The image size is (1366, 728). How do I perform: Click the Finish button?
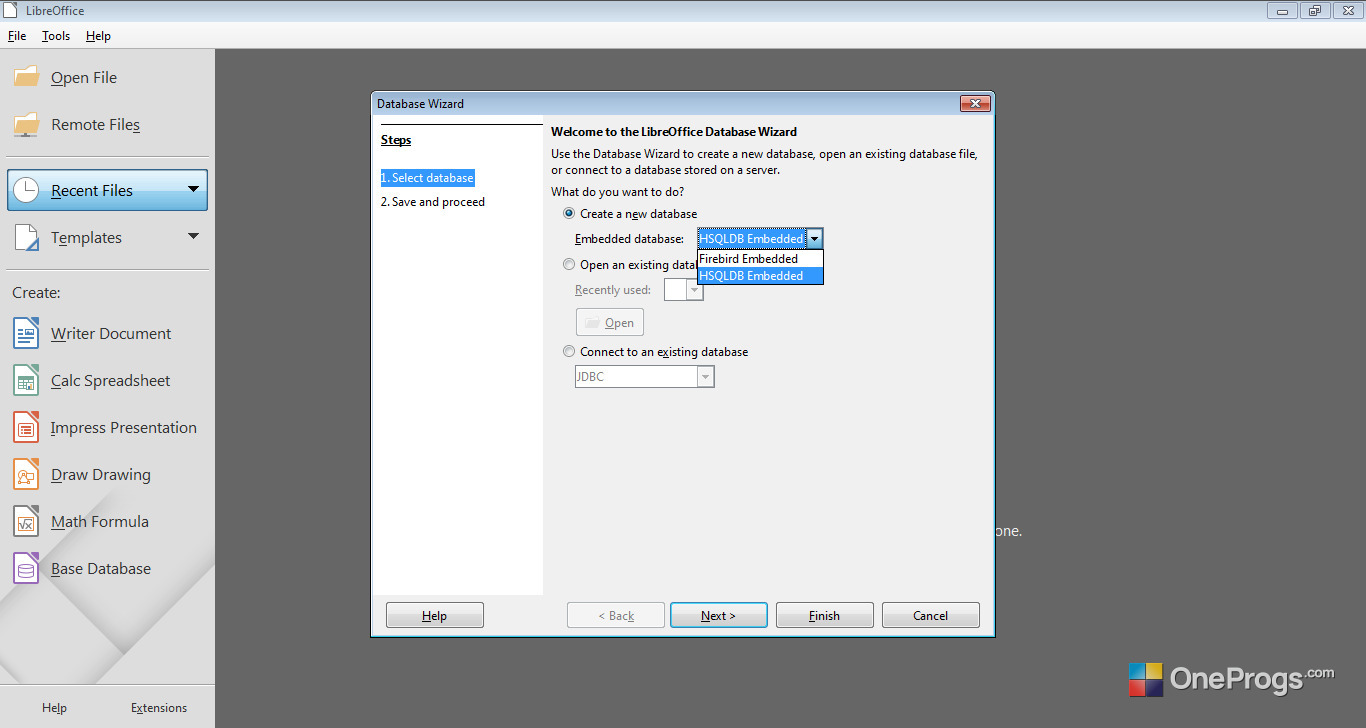tap(825, 615)
